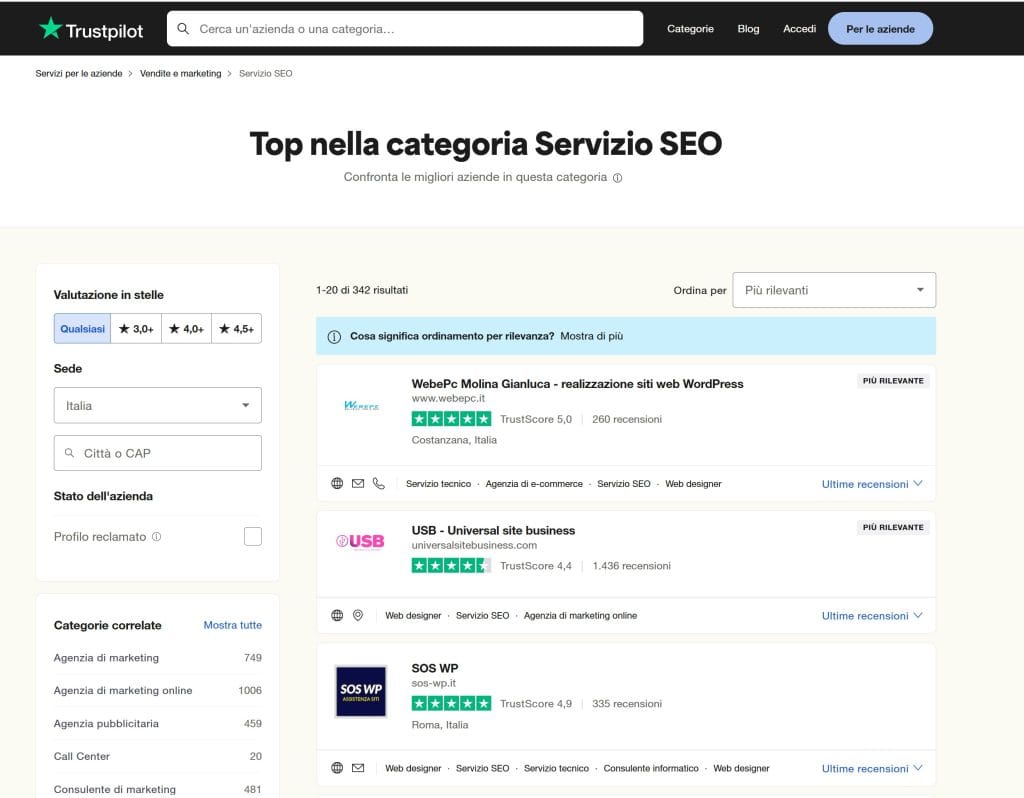Open the Ordina per sorting dropdown
Viewport: 1024px width, 798px height.
click(834, 290)
